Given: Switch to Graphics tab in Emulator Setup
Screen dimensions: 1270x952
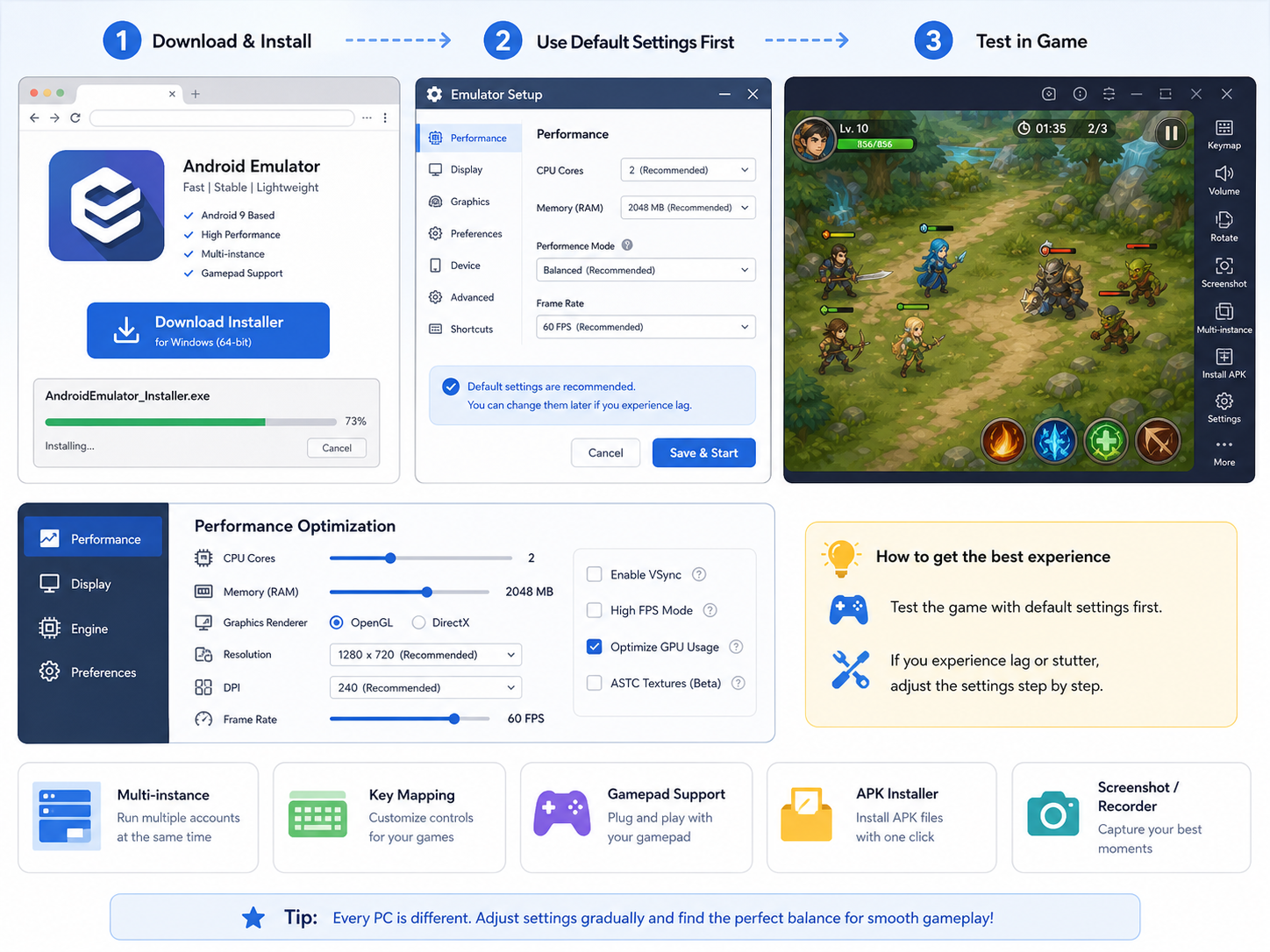Looking at the screenshot, I should tap(469, 202).
